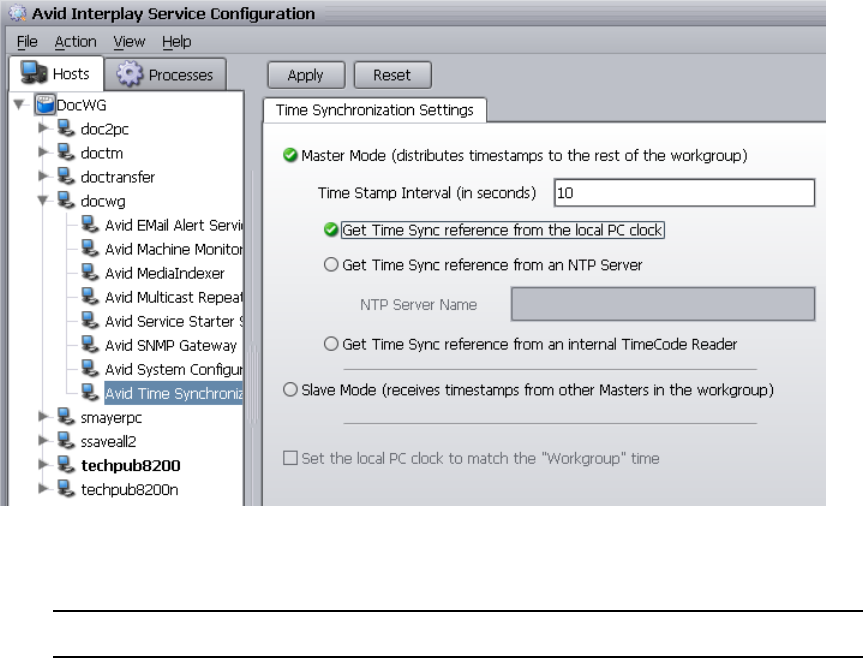
Task: Select the smayerpc host label
Action: coord(111,418)
